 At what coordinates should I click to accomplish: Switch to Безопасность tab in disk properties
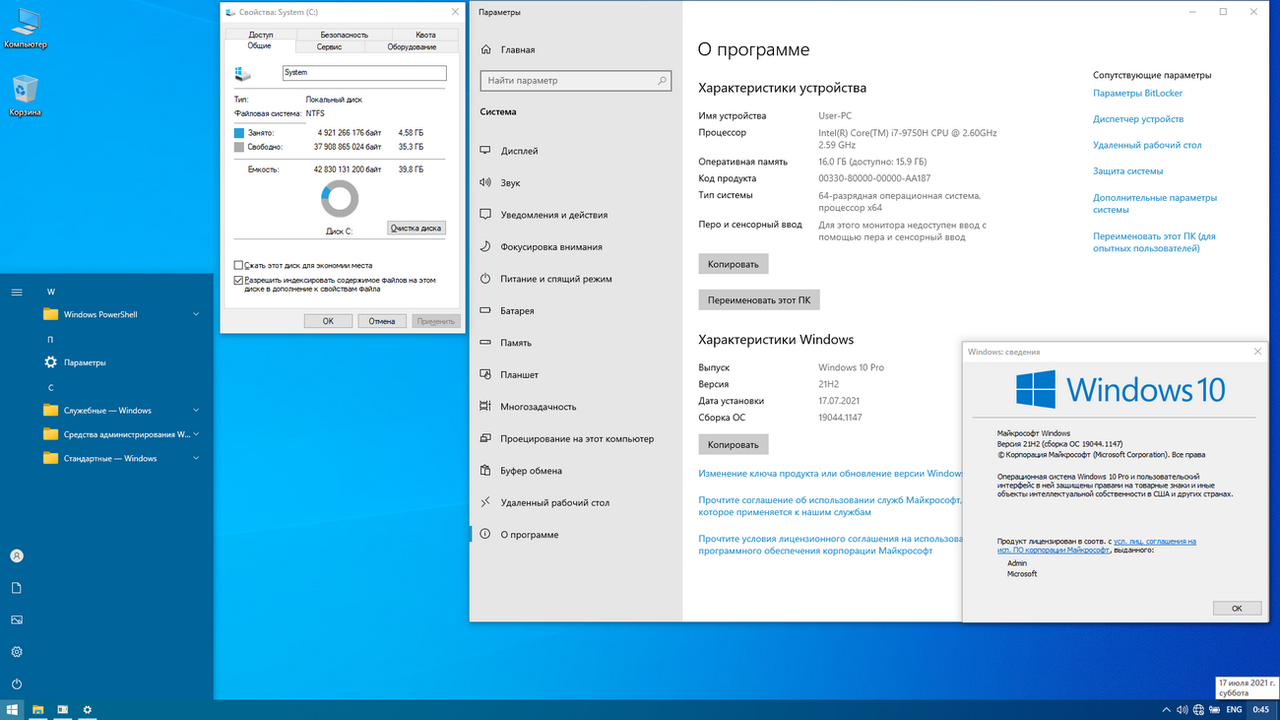click(343, 35)
